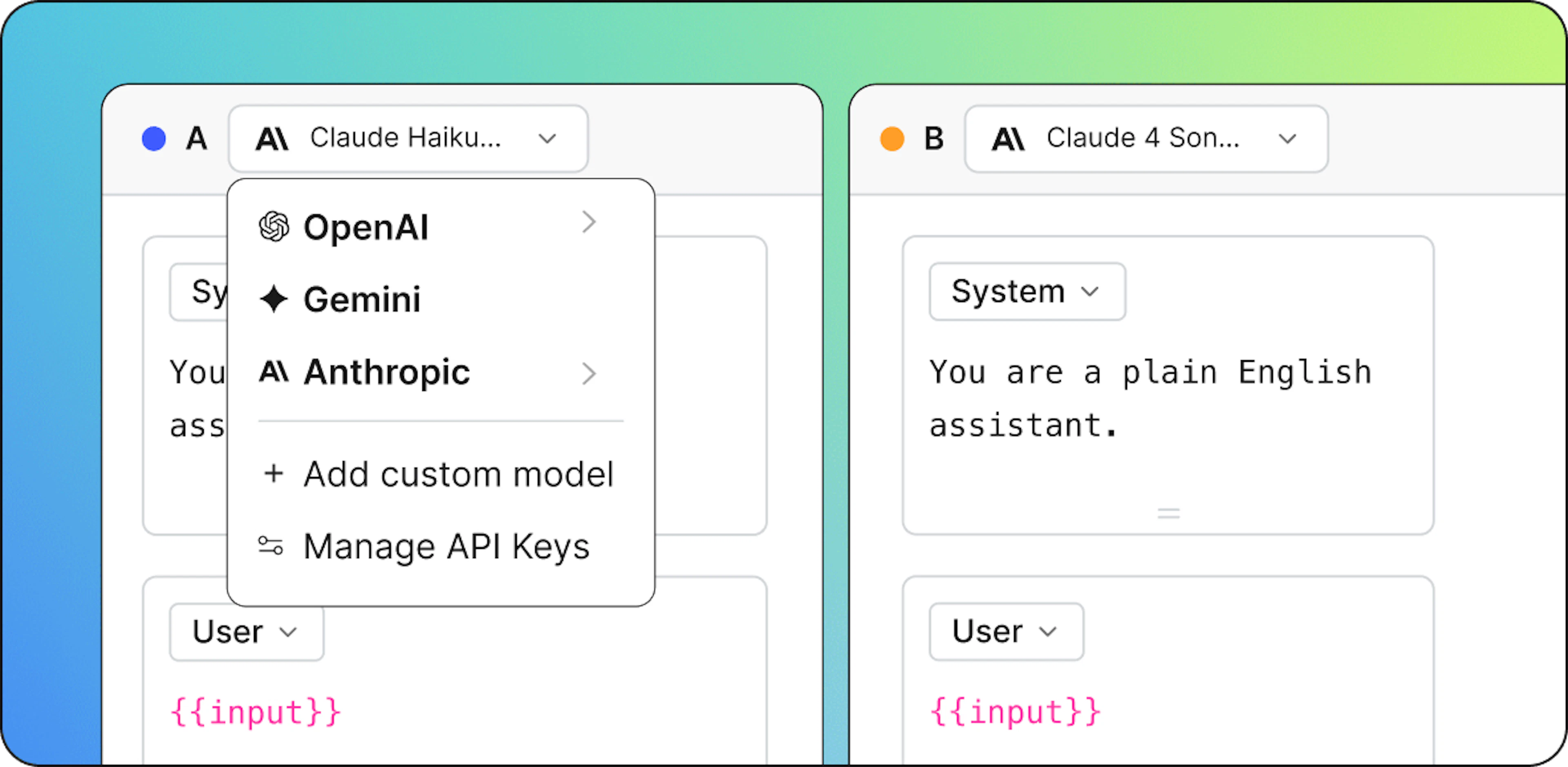Expand the OpenAI submenu arrow
1568x767 pixels.
point(588,222)
